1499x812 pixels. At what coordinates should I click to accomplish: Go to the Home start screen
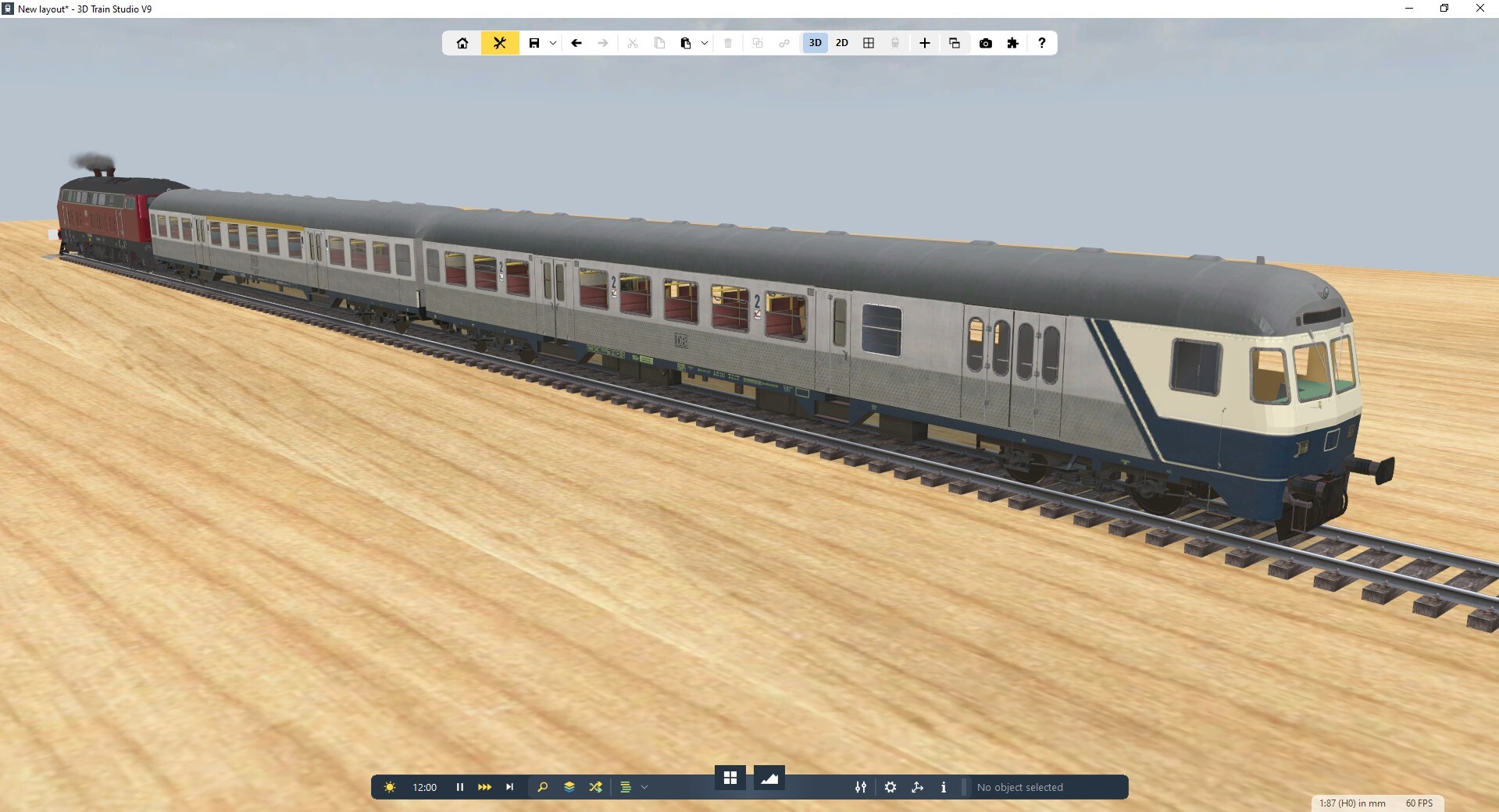pyautogui.click(x=462, y=43)
